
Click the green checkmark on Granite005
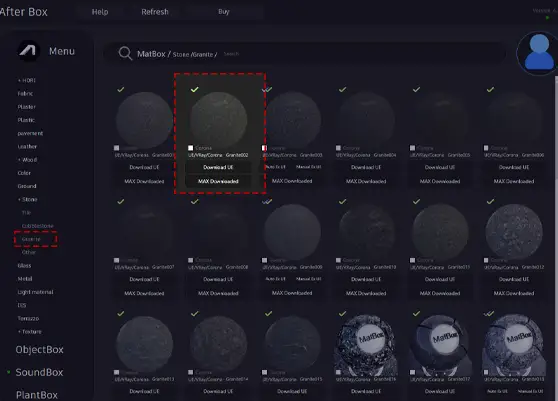pos(416,89)
